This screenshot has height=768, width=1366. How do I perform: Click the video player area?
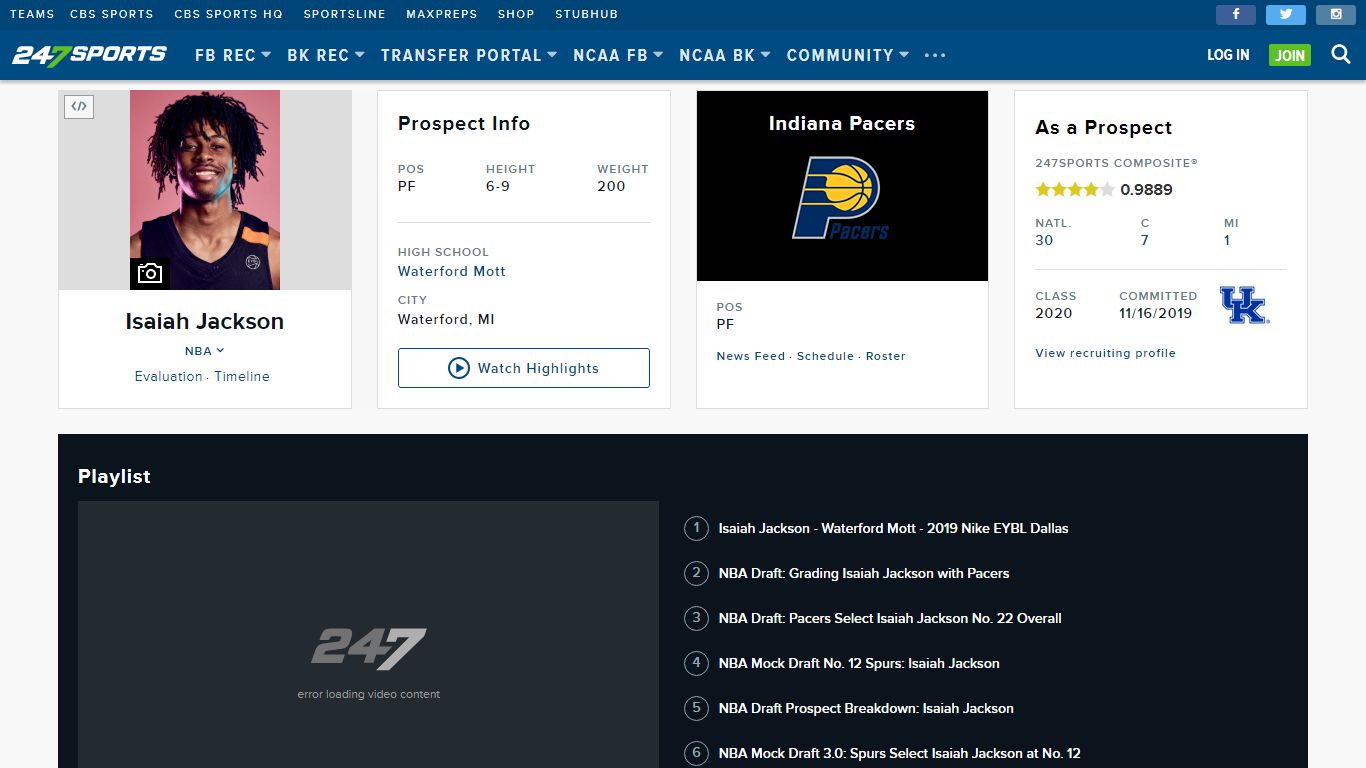click(368, 635)
